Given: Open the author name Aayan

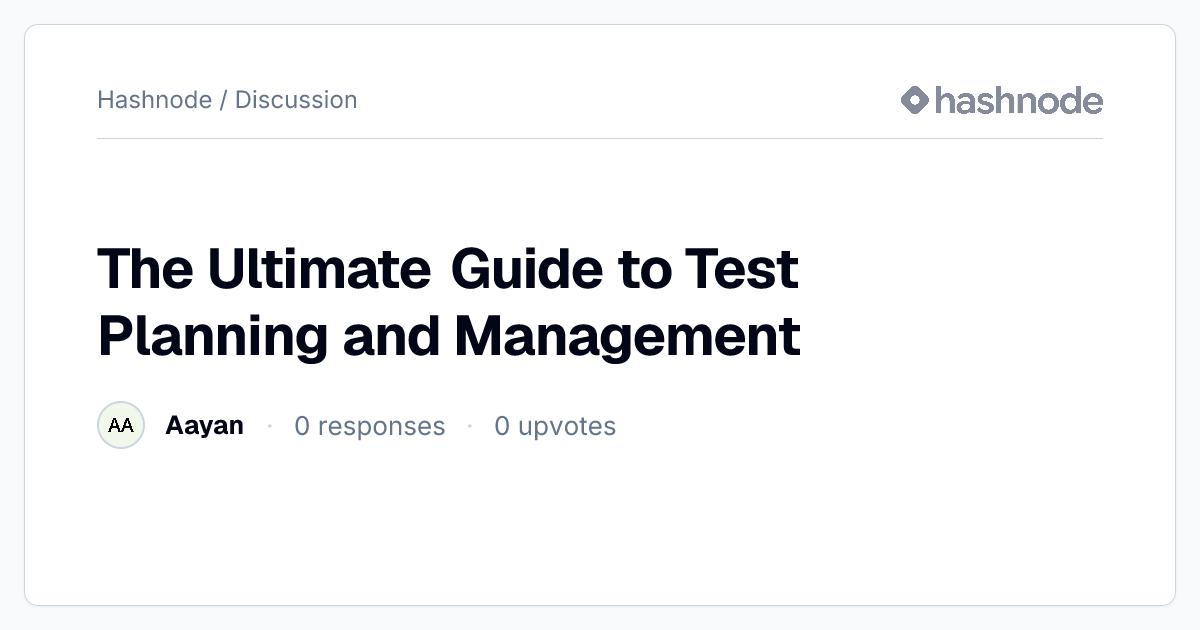Looking at the screenshot, I should coord(204,426).
